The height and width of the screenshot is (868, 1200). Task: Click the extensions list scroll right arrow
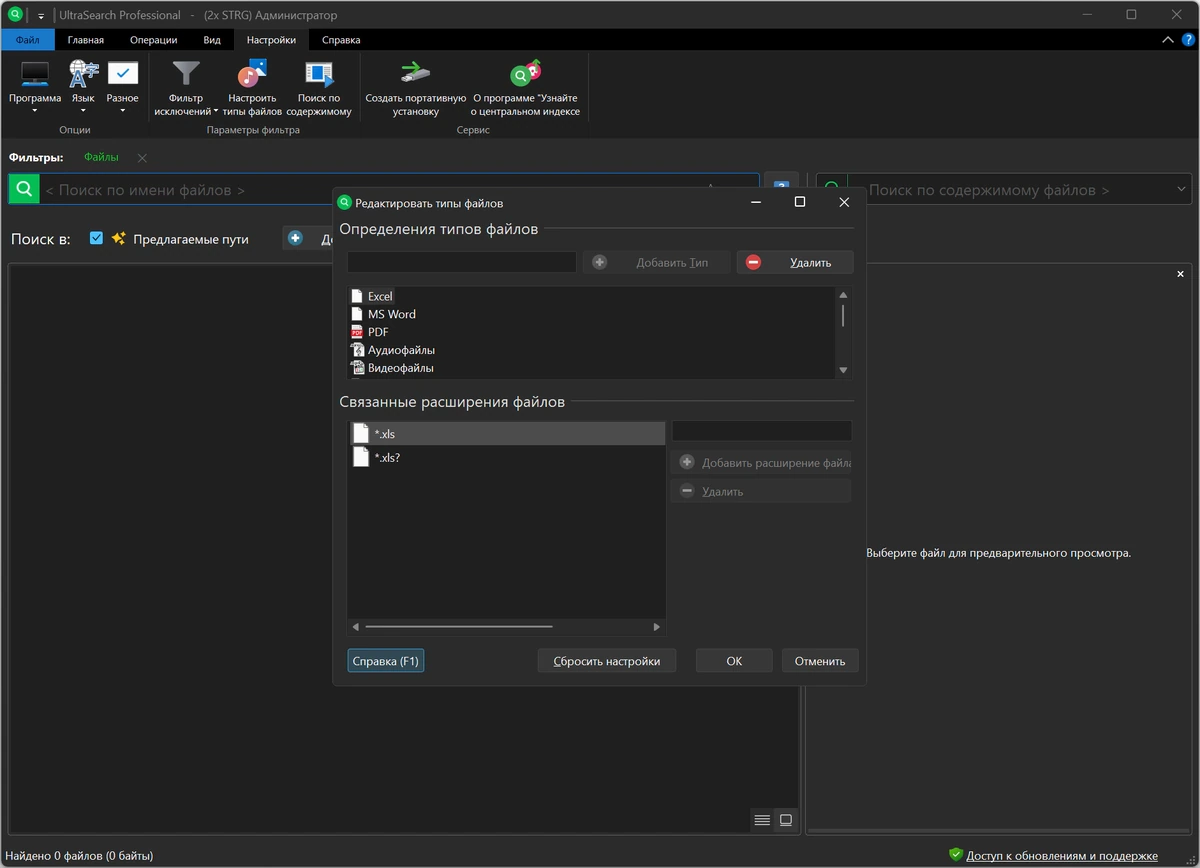pyautogui.click(x=657, y=627)
